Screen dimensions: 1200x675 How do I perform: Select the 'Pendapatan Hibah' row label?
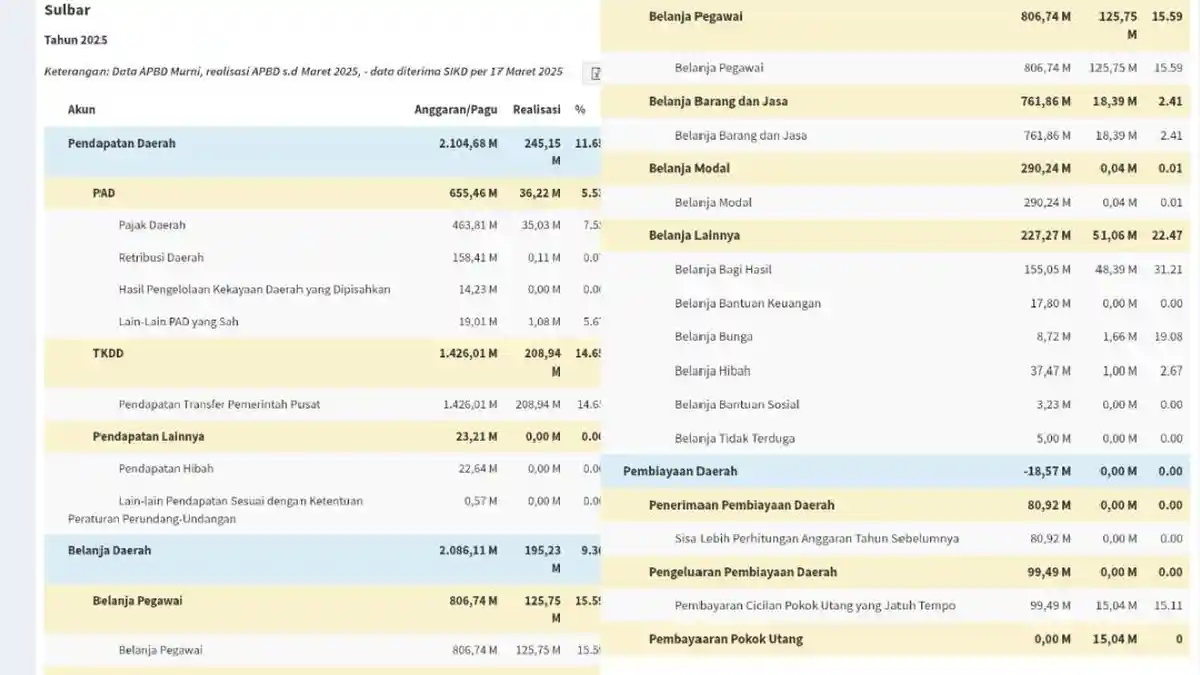[x=166, y=469]
